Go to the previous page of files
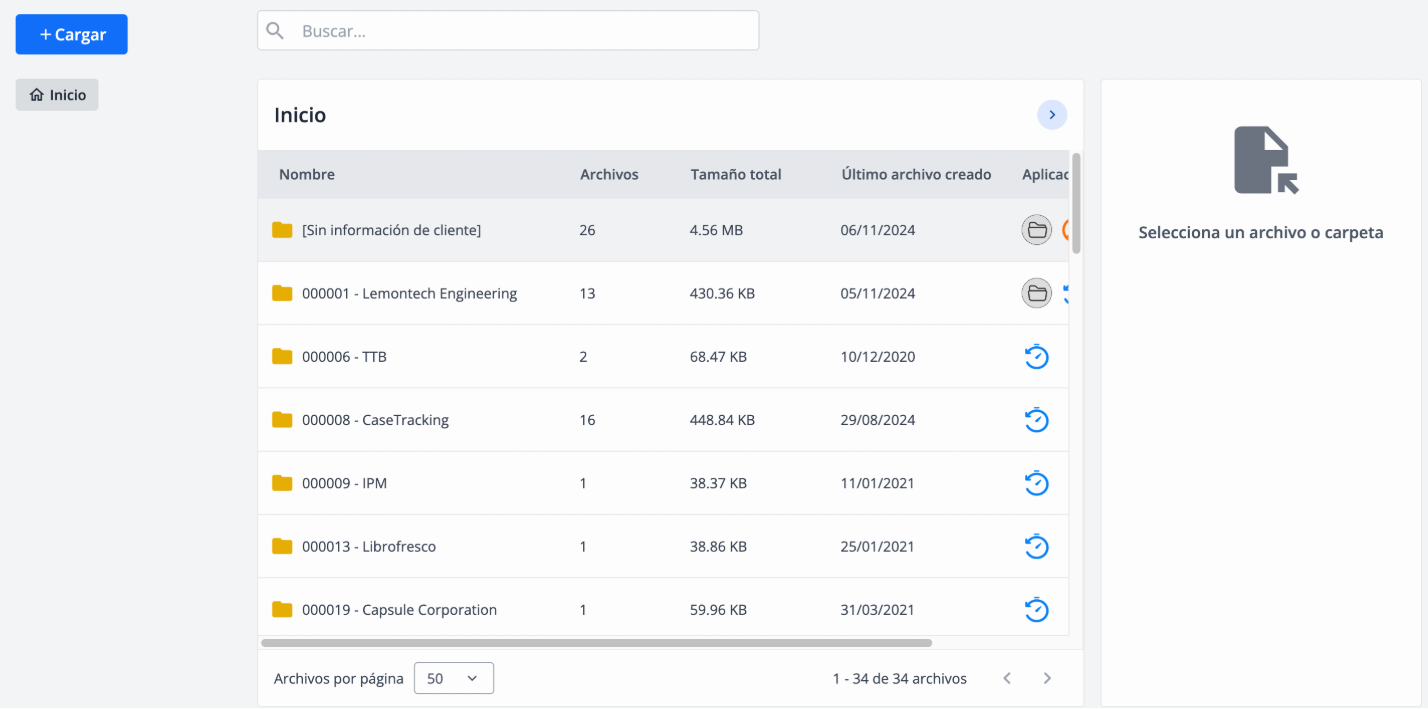1428x709 pixels. pyautogui.click(x=1007, y=678)
